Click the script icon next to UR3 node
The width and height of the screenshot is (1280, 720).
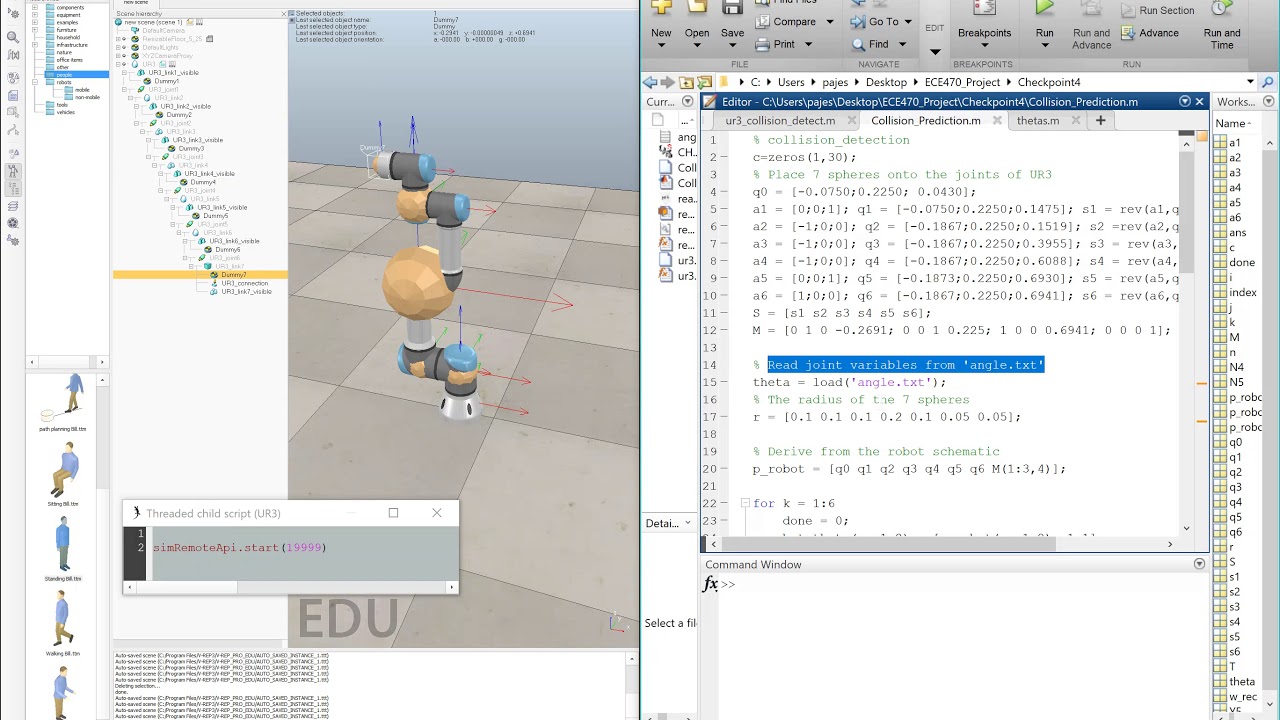[x=162, y=64]
